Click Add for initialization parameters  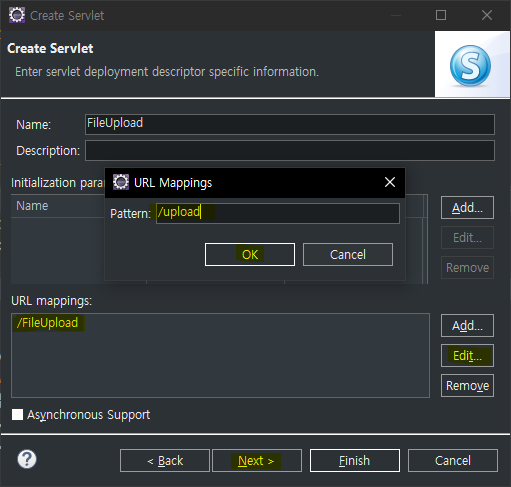[x=467, y=208]
